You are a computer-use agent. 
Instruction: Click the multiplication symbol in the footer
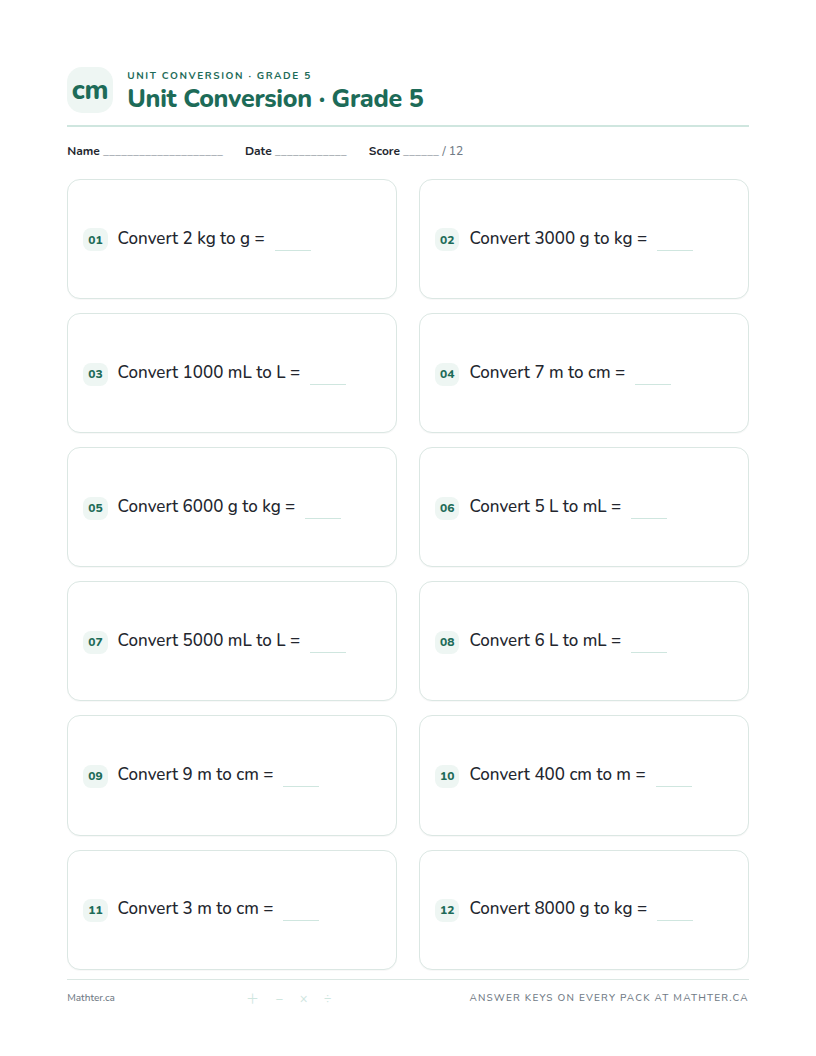[x=304, y=999]
